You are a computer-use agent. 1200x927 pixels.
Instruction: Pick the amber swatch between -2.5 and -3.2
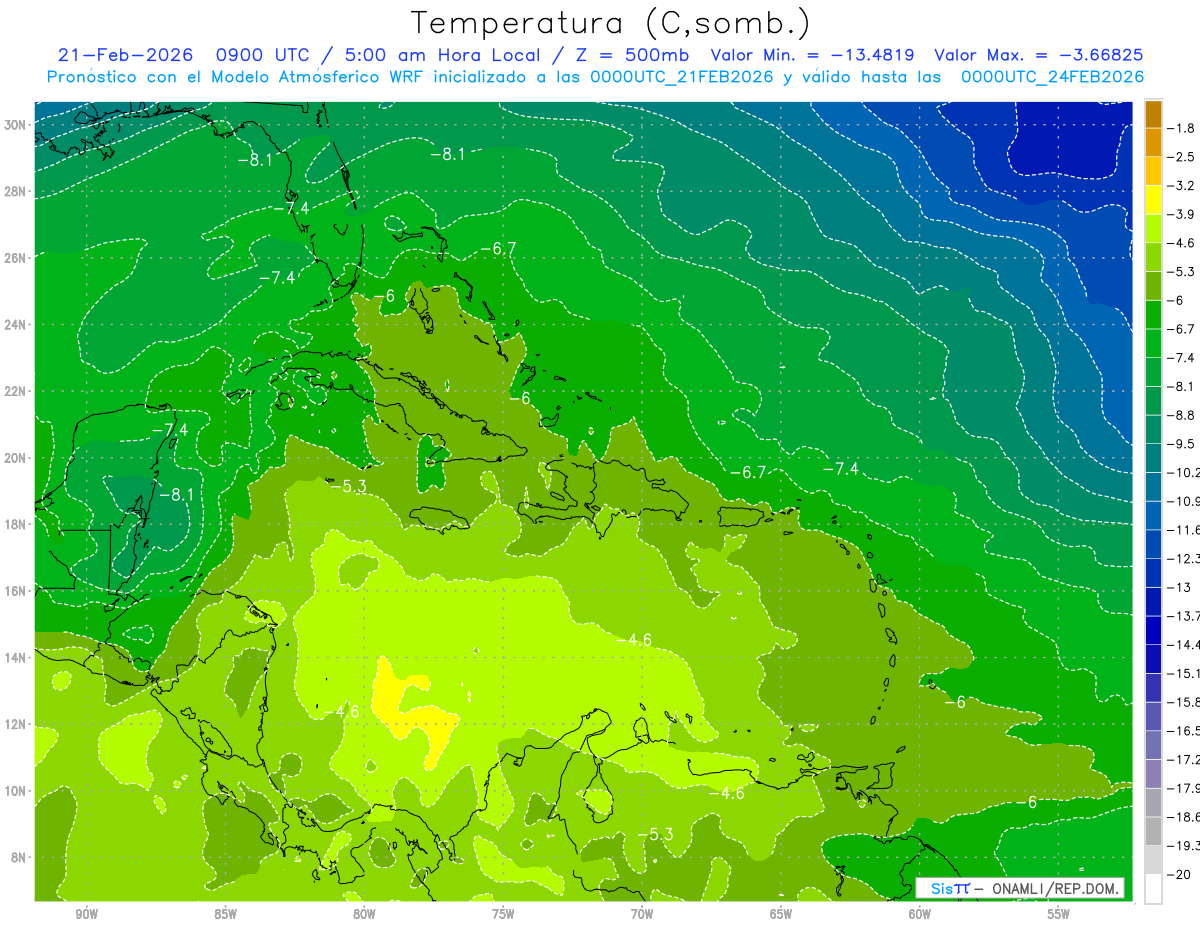pos(1153,171)
